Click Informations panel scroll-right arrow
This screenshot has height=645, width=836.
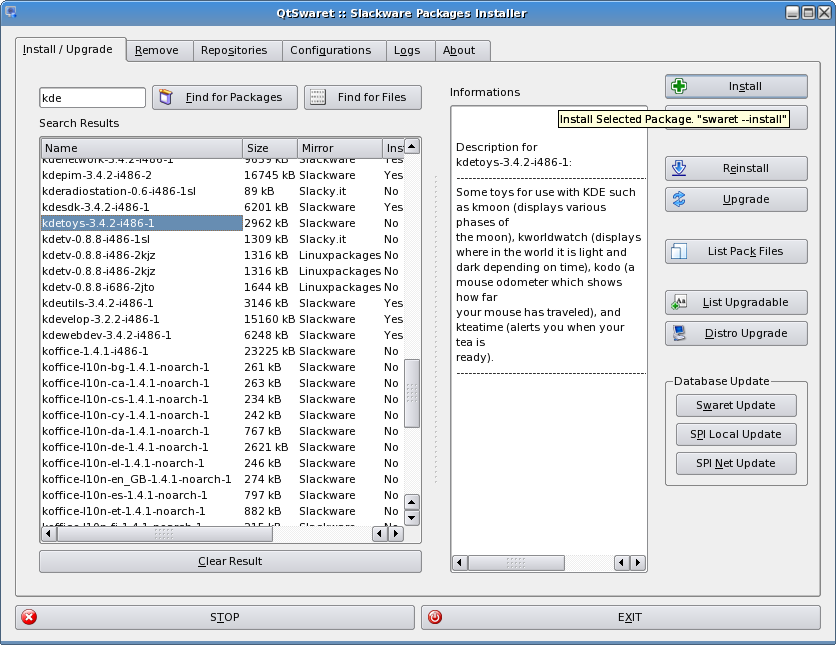tap(638, 562)
